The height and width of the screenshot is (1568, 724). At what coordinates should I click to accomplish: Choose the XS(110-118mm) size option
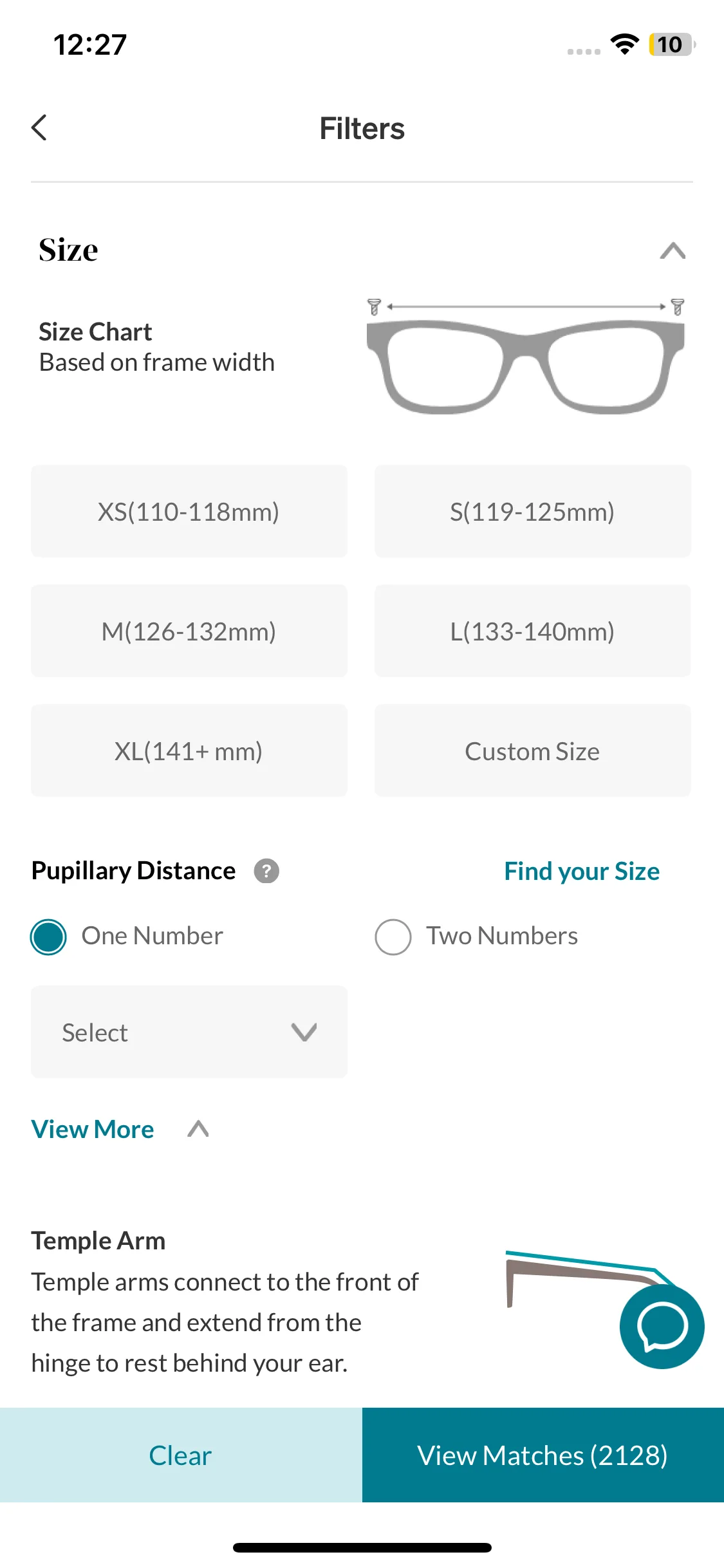pyautogui.click(x=189, y=512)
